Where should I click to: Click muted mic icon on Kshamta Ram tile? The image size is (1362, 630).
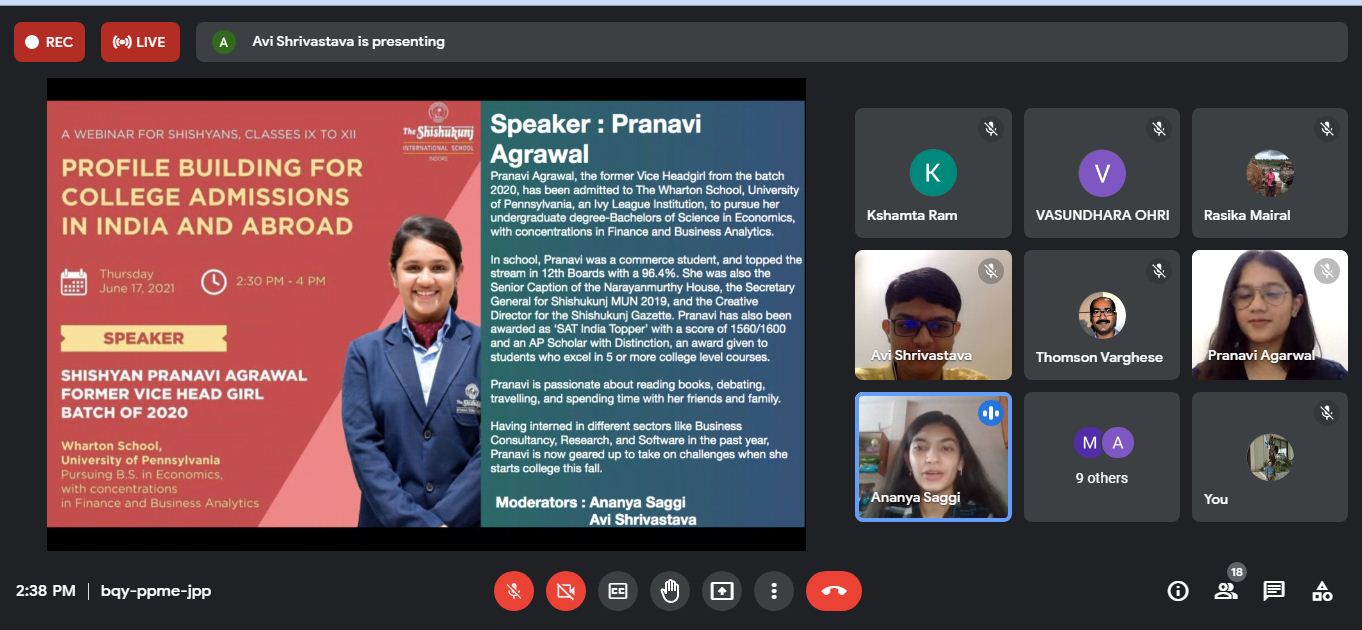click(990, 129)
